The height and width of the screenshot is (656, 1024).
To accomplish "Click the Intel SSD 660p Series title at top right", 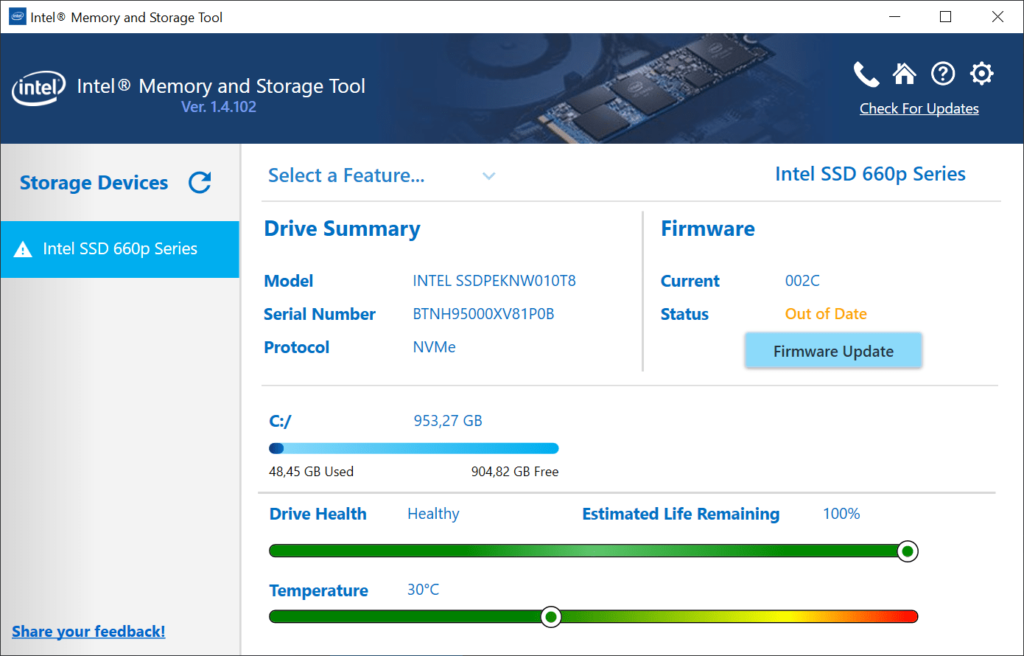I will (870, 174).
